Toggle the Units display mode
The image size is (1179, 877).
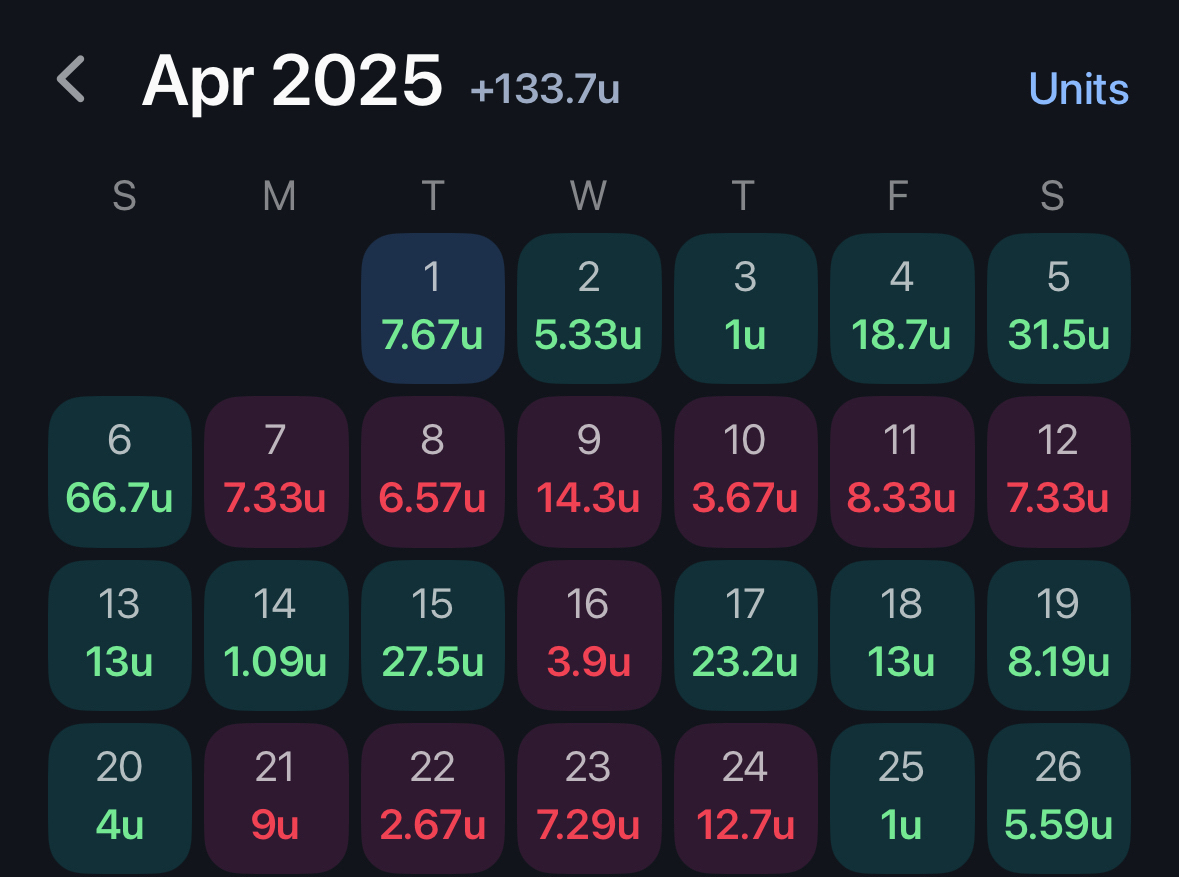[1078, 89]
